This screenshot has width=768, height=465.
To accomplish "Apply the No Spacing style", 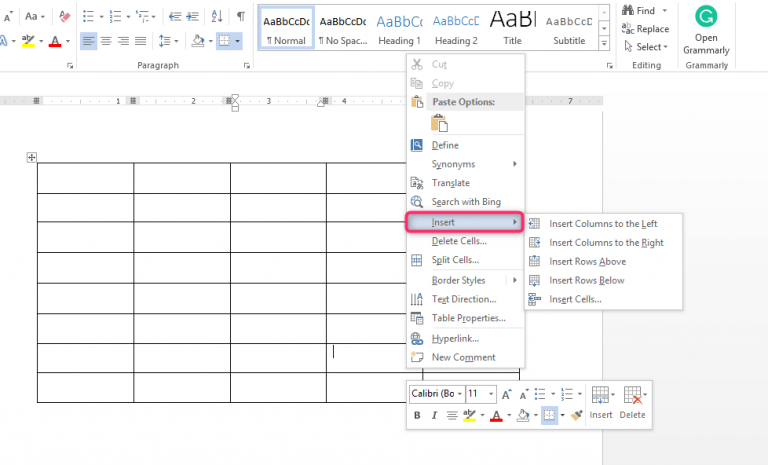I will click(343, 29).
